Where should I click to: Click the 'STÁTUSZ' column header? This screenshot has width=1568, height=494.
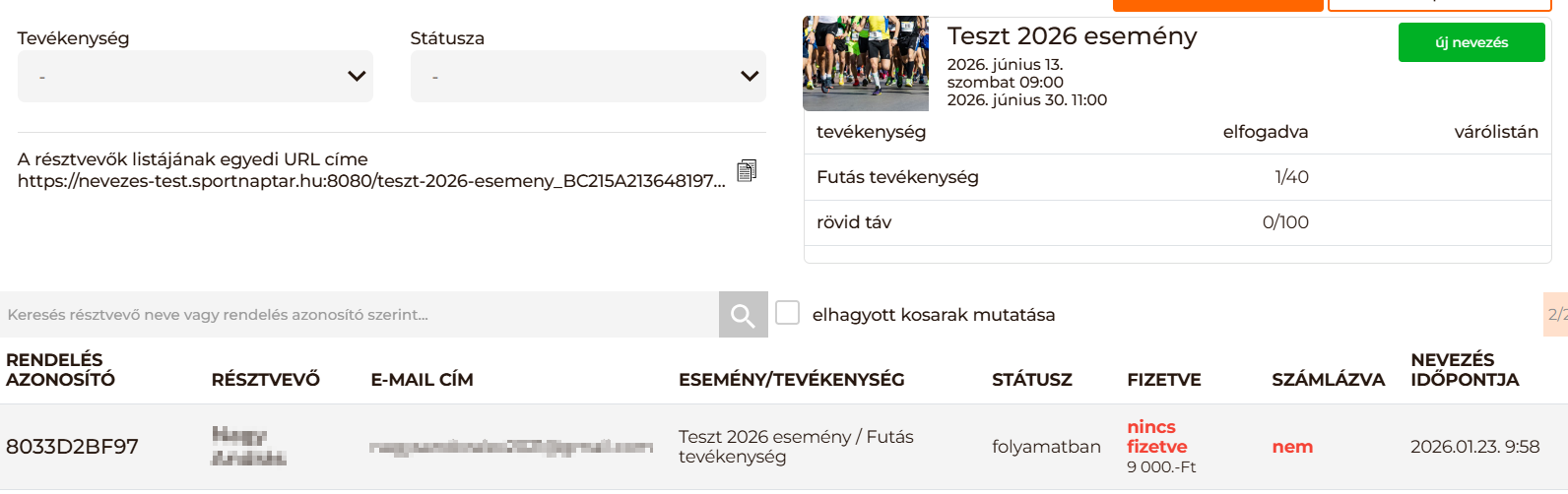click(1031, 380)
